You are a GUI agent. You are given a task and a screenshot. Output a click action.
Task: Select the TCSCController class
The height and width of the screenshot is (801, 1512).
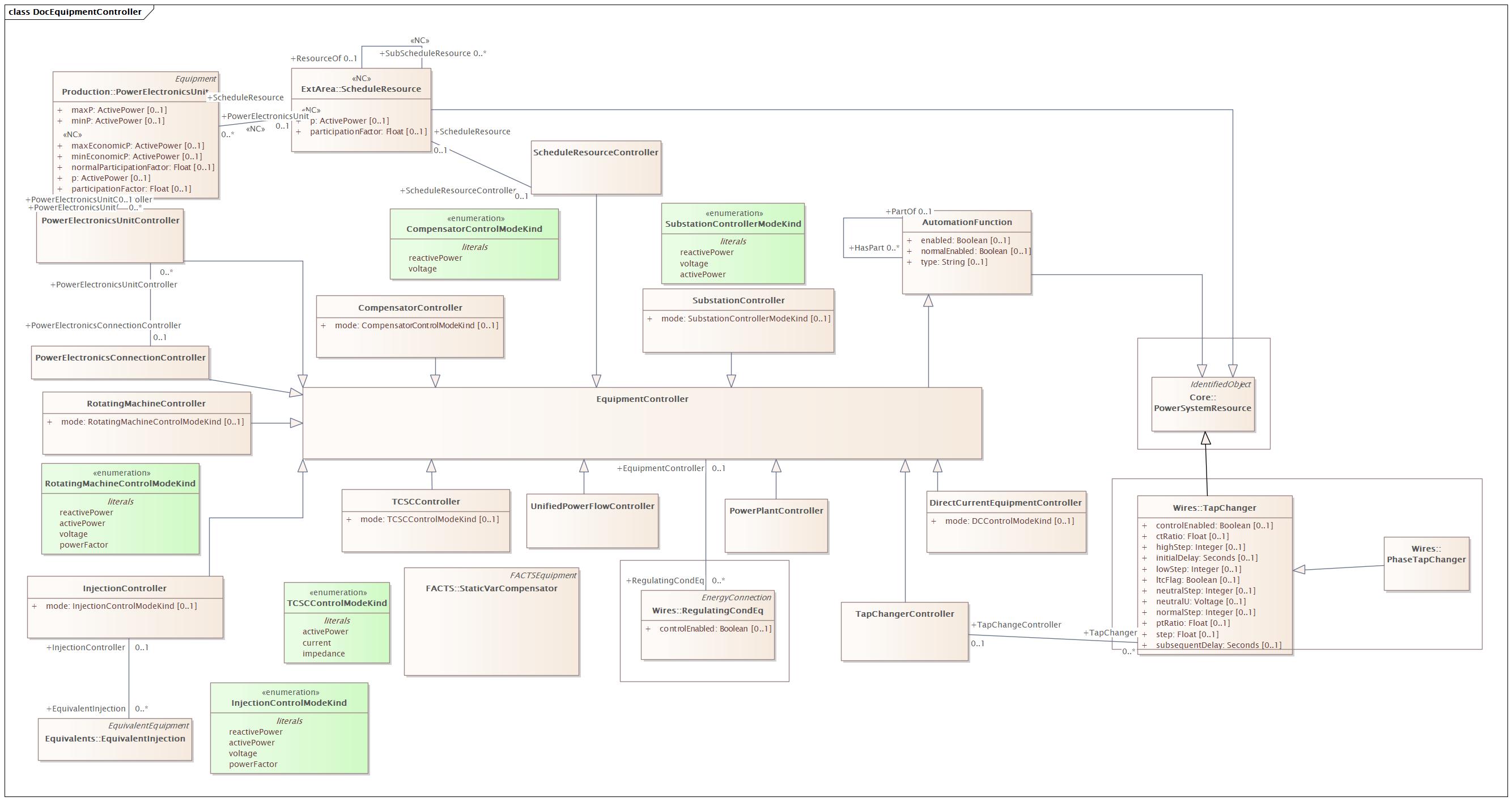(x=426, y=502)
